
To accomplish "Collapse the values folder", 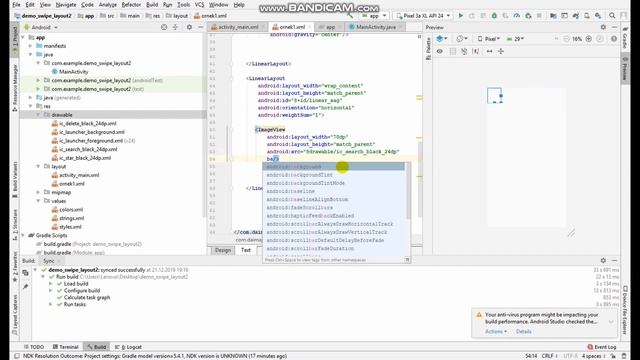I will click(38, 201).
